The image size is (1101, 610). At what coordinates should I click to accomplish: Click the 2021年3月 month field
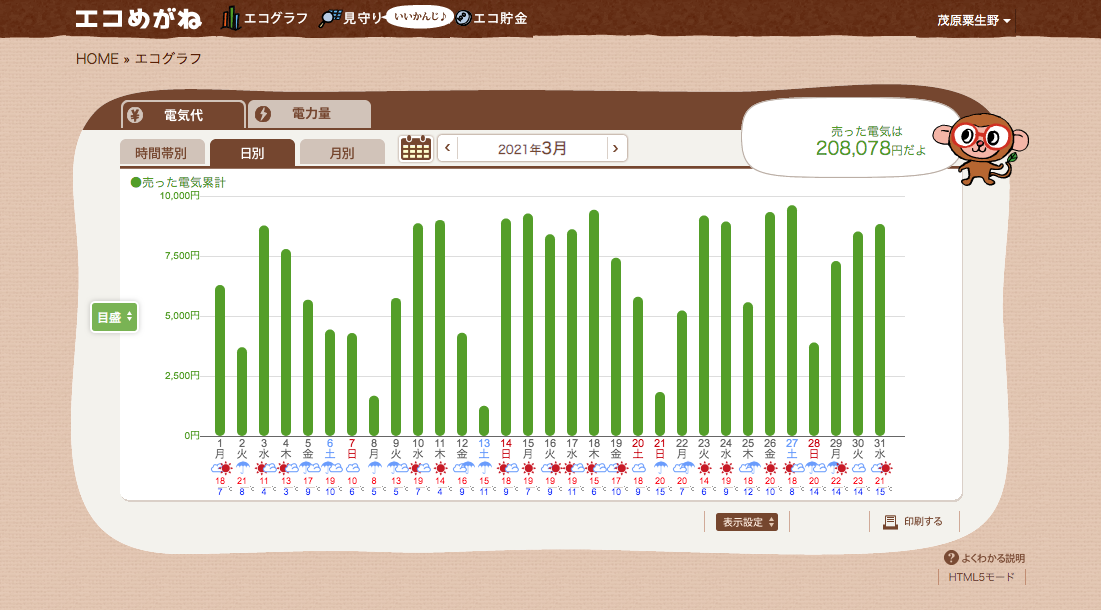[x=532, y=148]
